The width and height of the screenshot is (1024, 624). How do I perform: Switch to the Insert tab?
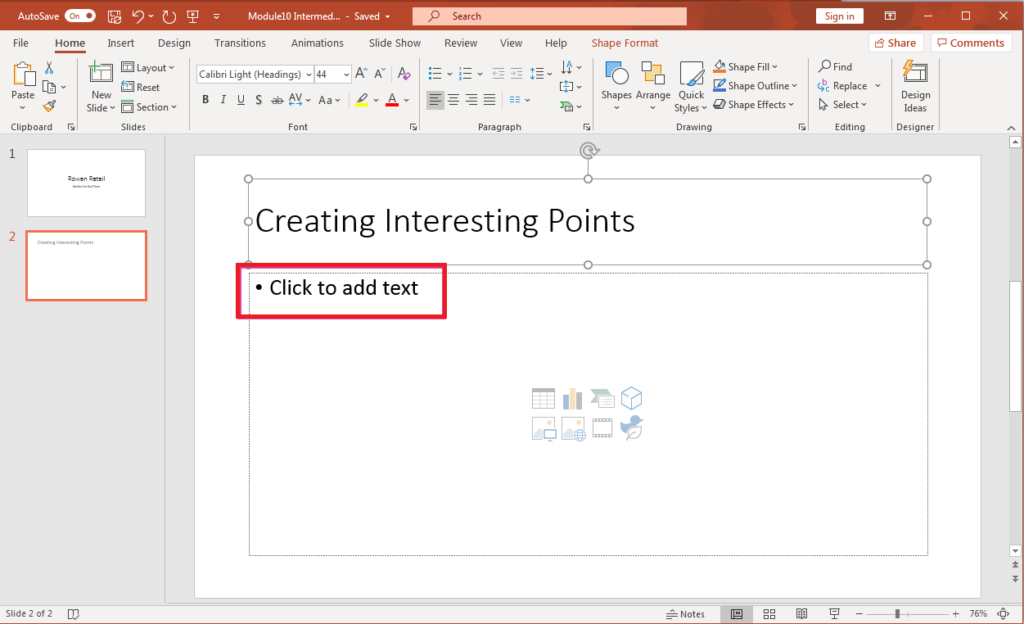click(121, 43)
